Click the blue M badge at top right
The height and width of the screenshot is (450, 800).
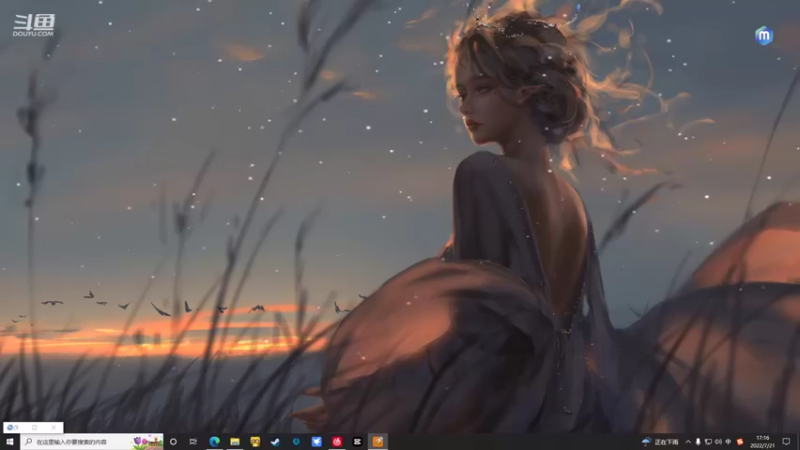764,36
